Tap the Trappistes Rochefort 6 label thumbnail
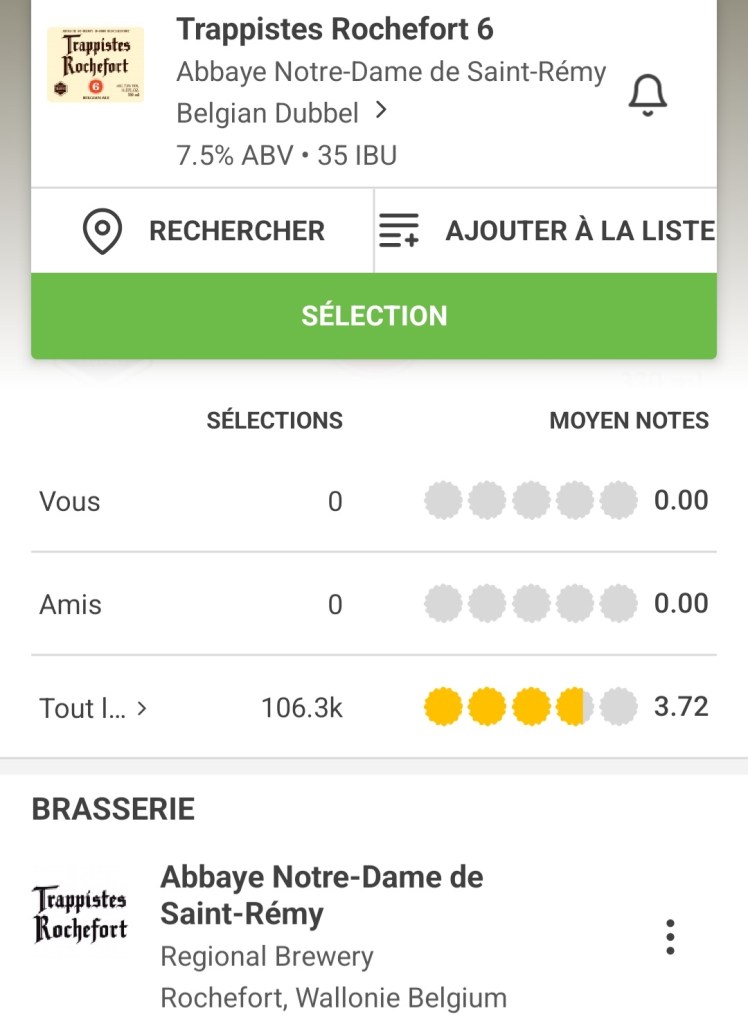This screenshot has width=748, height=1024. click(x=95, y=65)
